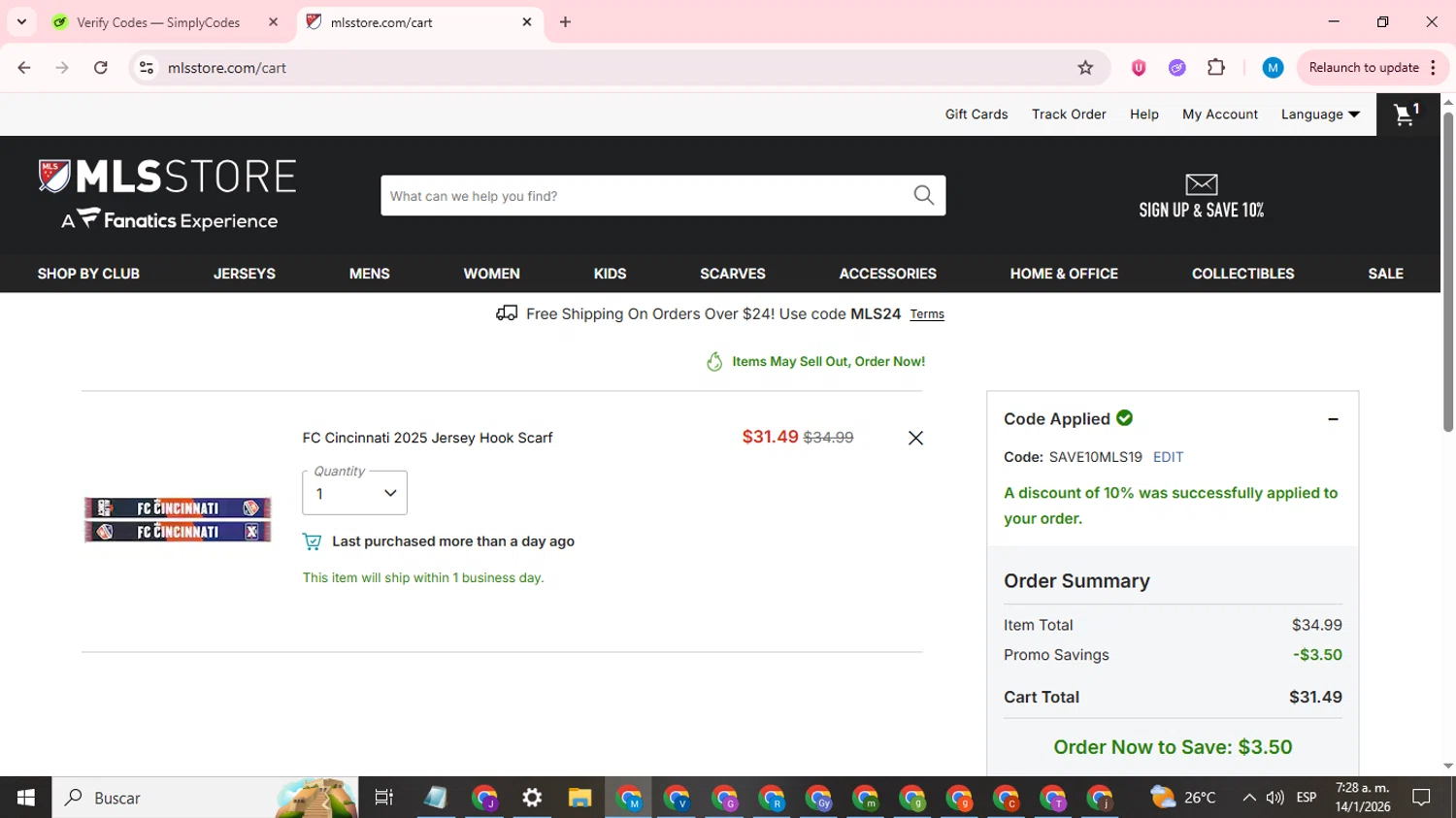Click the search magnifier icon

point(924,196)
